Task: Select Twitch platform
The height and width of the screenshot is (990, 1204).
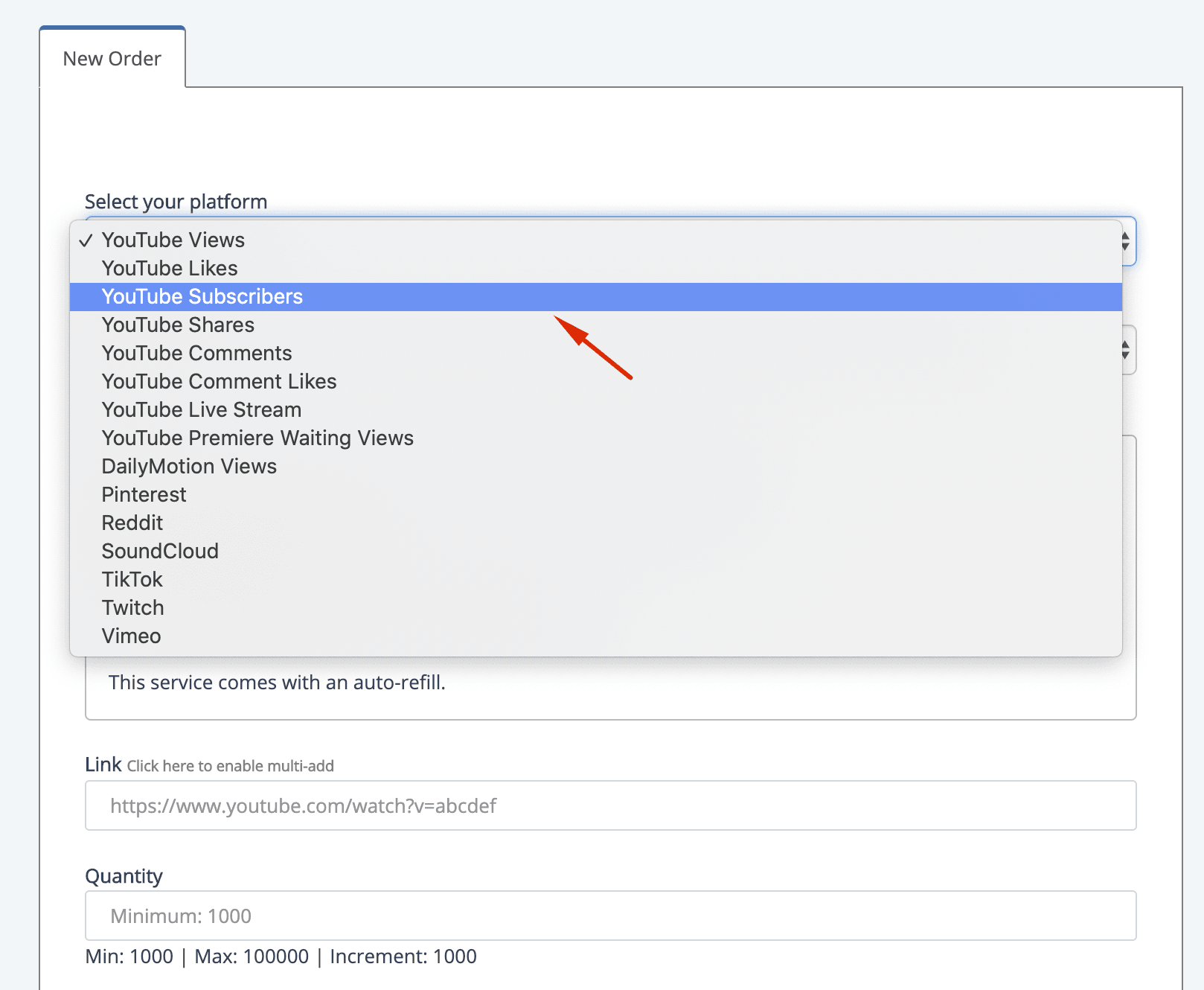Action: coord(595,608)
